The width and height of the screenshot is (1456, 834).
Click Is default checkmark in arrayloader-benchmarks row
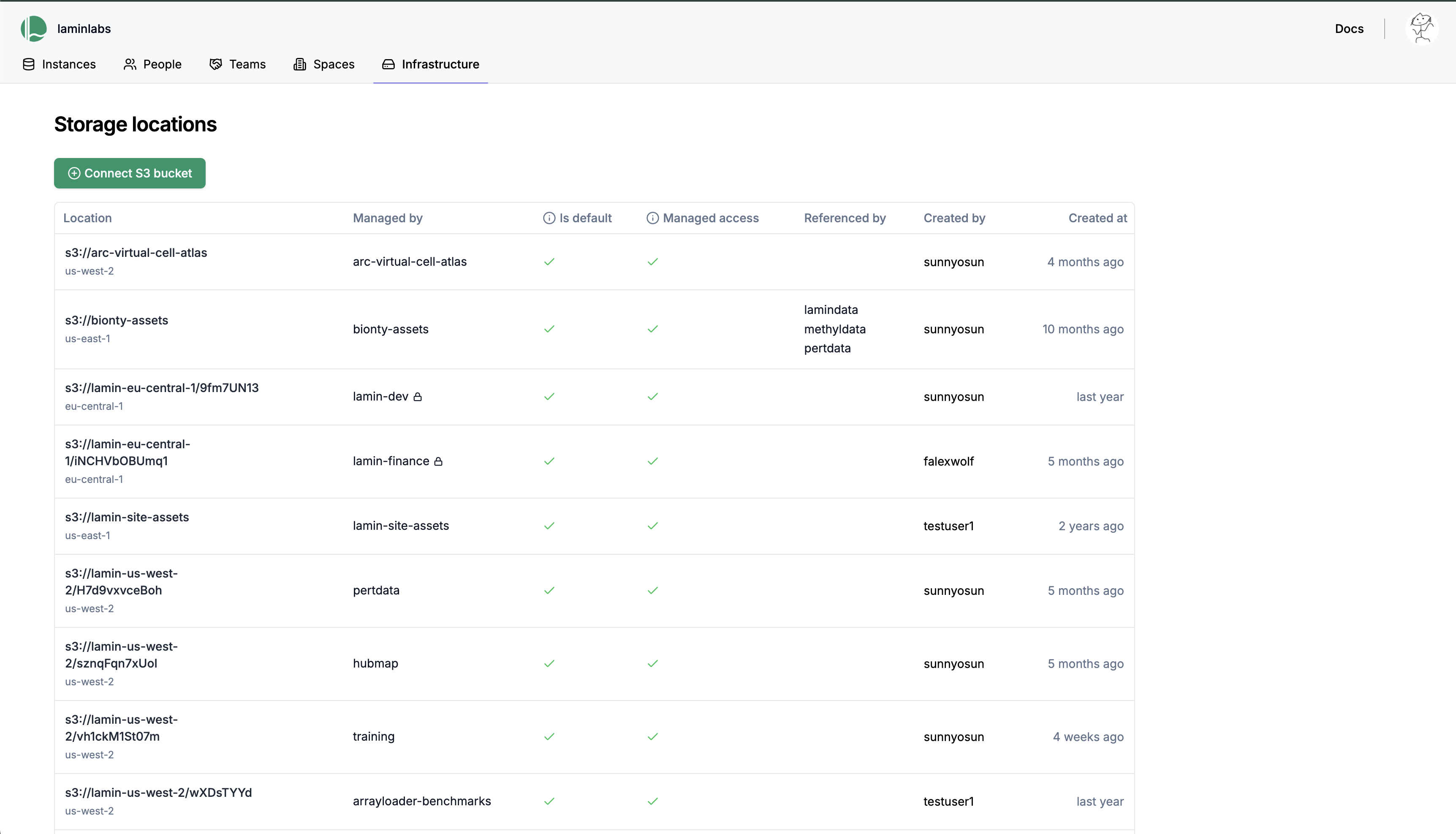point(549,801)
